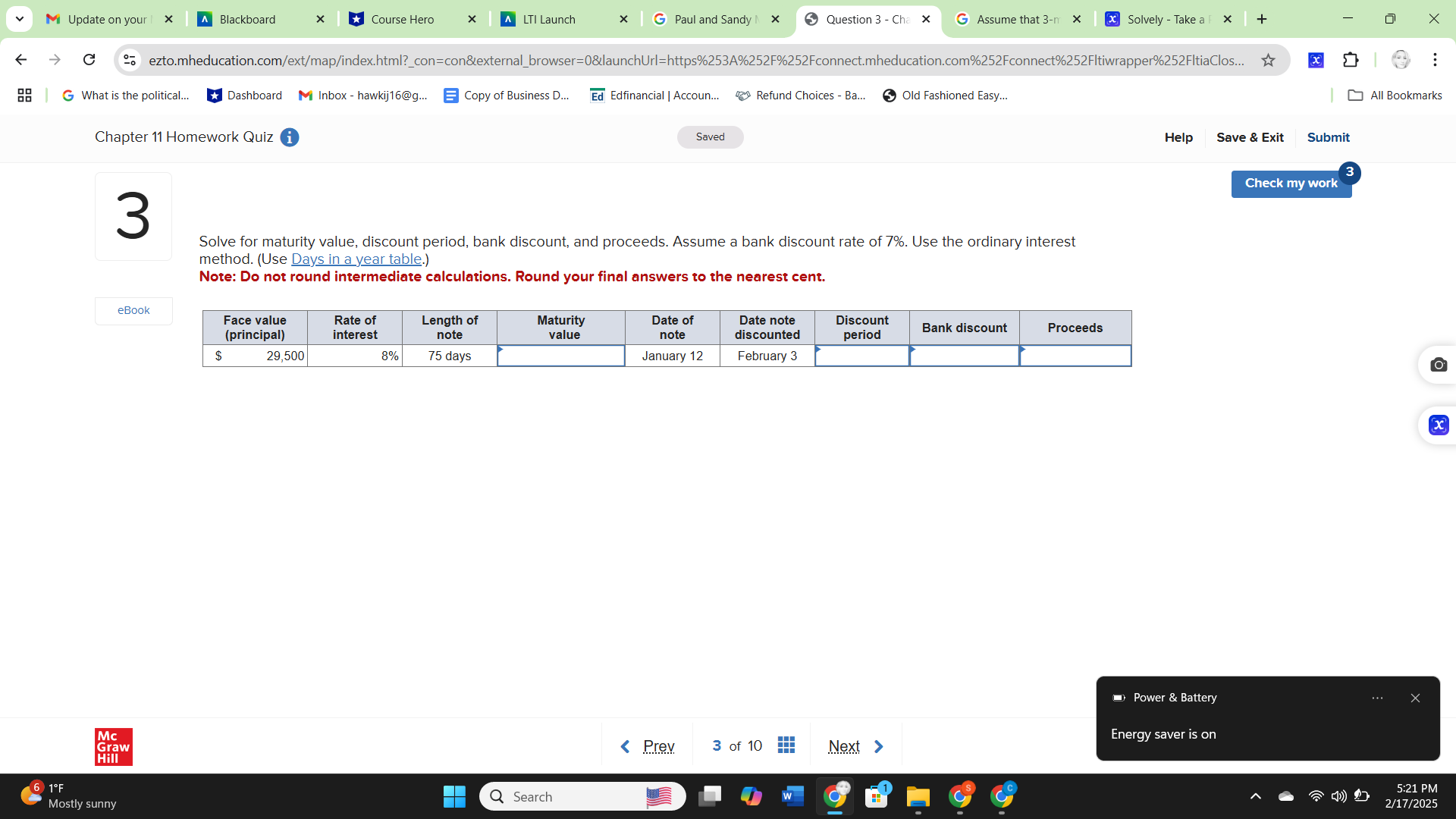Open the tab search dropdown arrow
Screen dimensions: 1456x819
[19, 19]
